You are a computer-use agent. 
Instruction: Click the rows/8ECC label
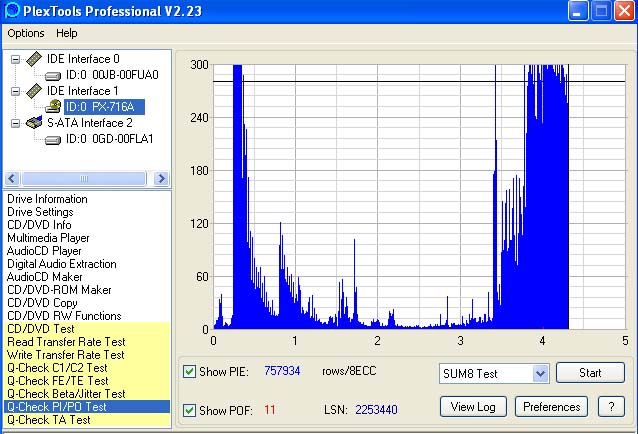tap(349, 371)
